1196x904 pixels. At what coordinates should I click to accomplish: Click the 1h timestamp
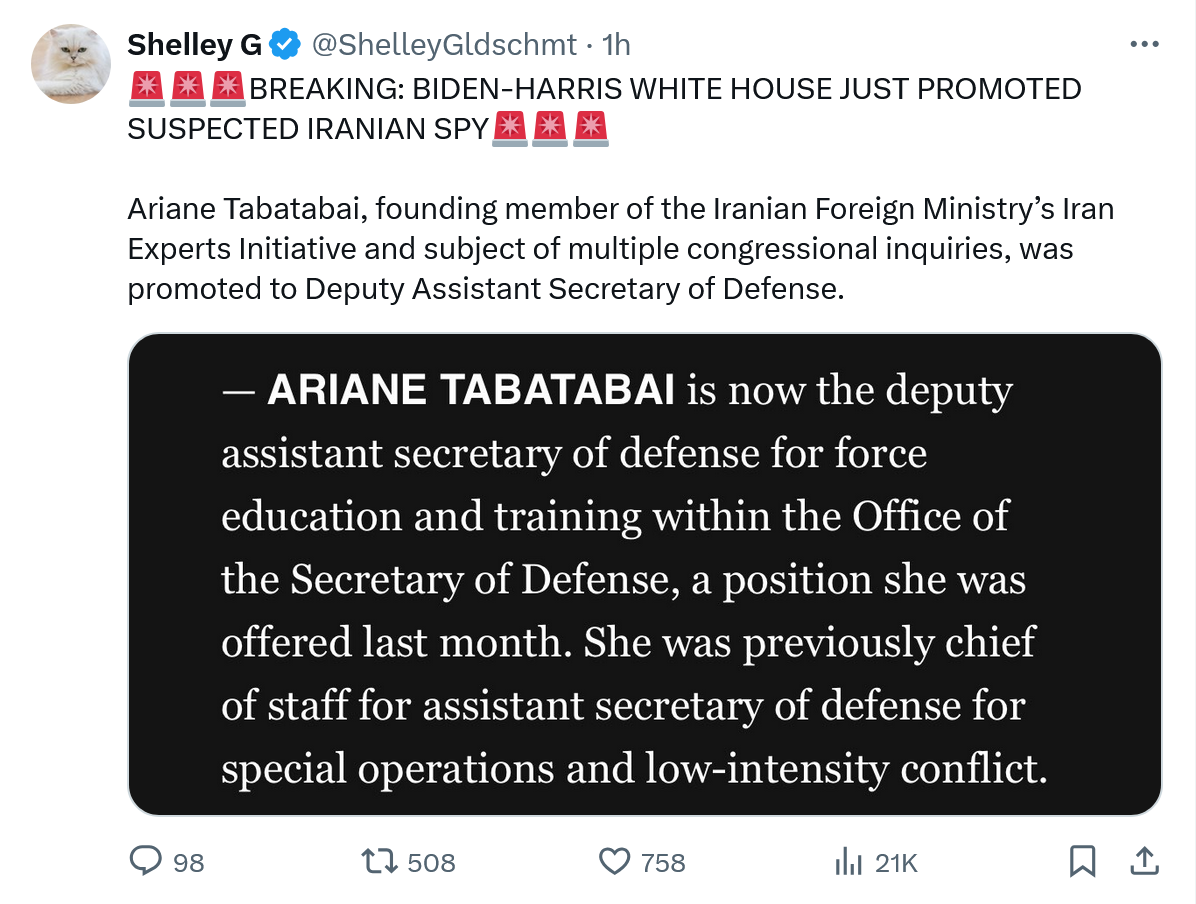(x=617, y=45)
